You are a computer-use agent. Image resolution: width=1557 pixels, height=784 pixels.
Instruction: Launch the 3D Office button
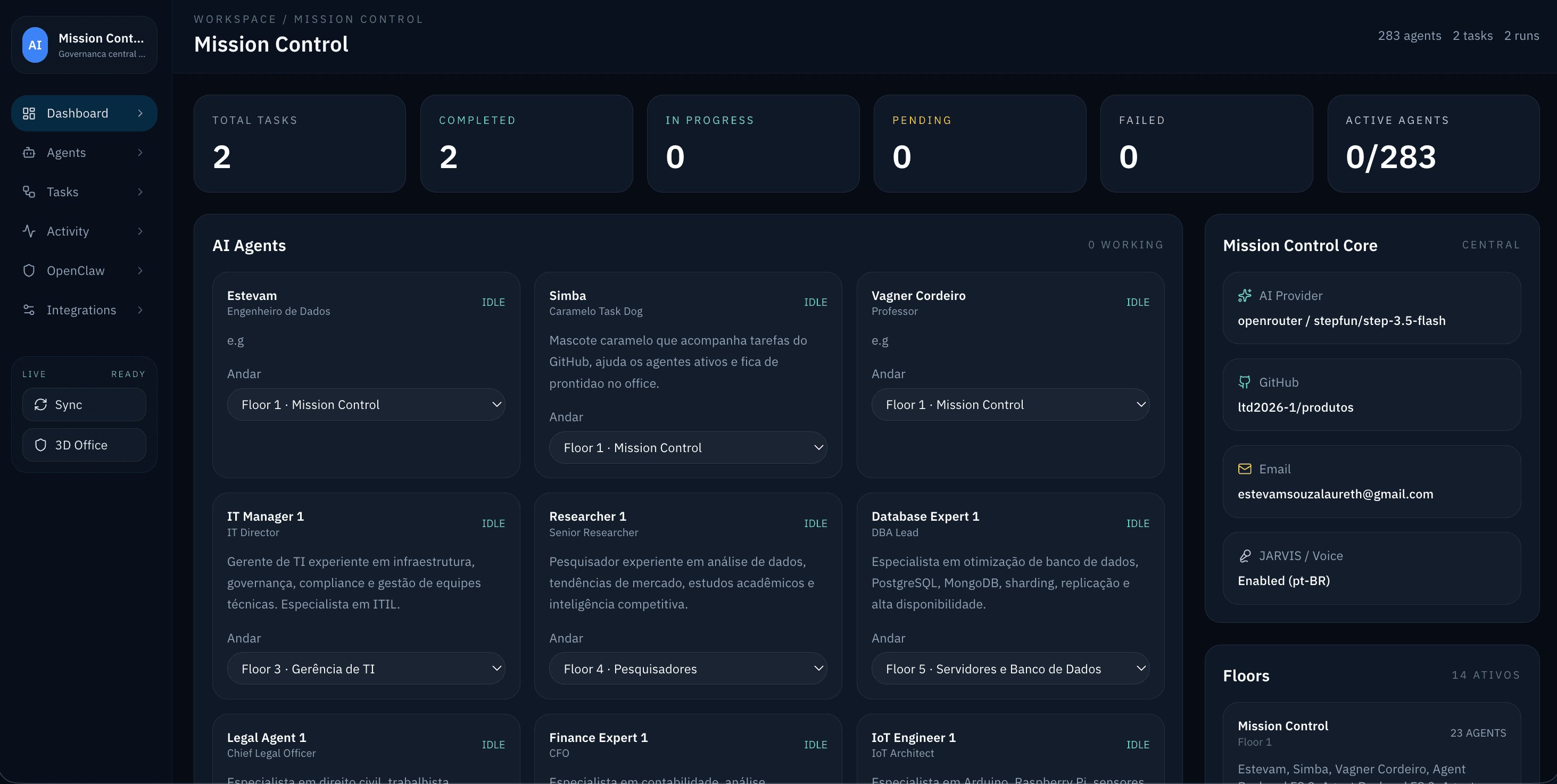[x=84, y=445]
